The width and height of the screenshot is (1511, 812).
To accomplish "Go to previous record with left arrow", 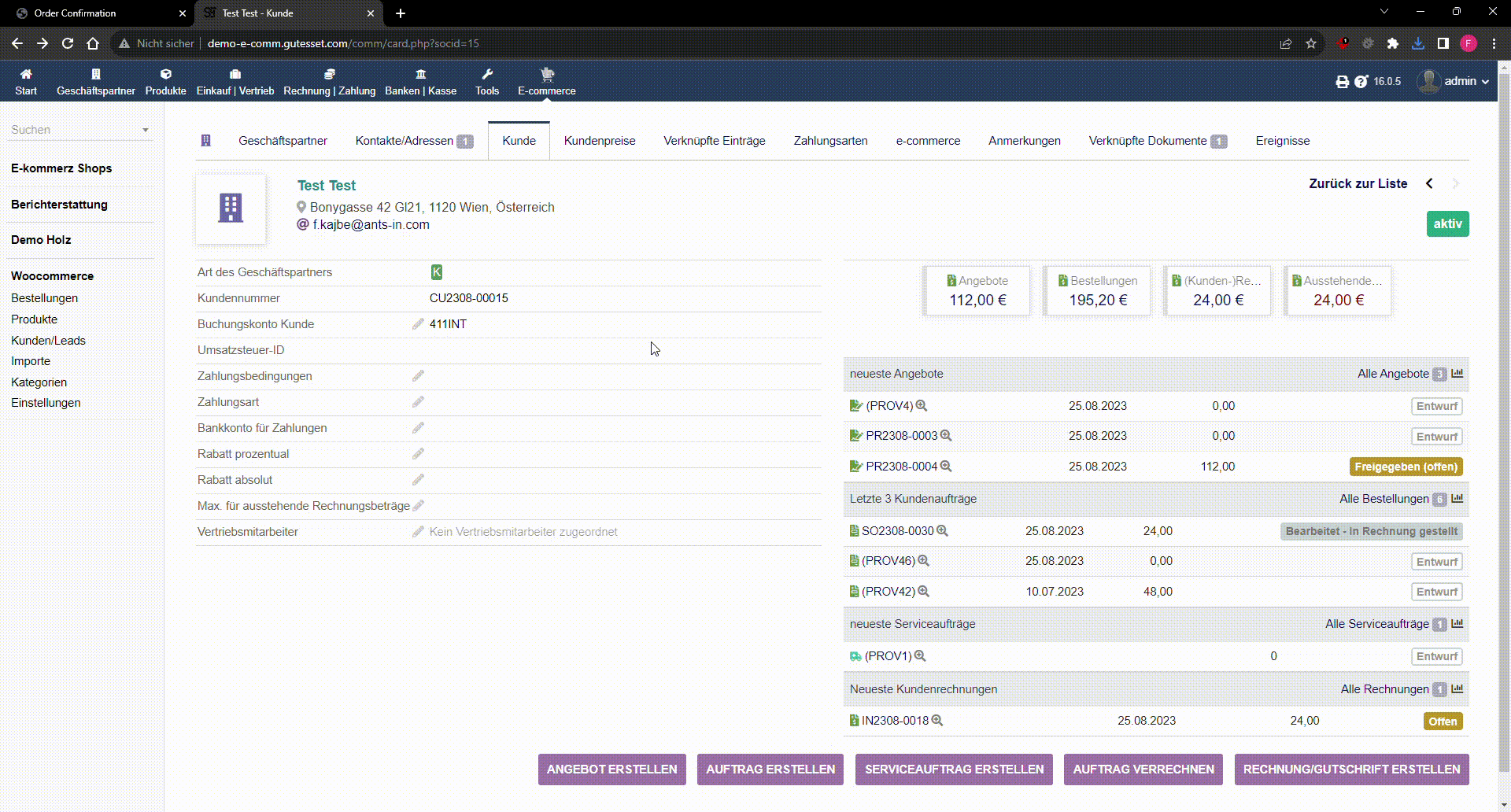I will pos(1429,183).
